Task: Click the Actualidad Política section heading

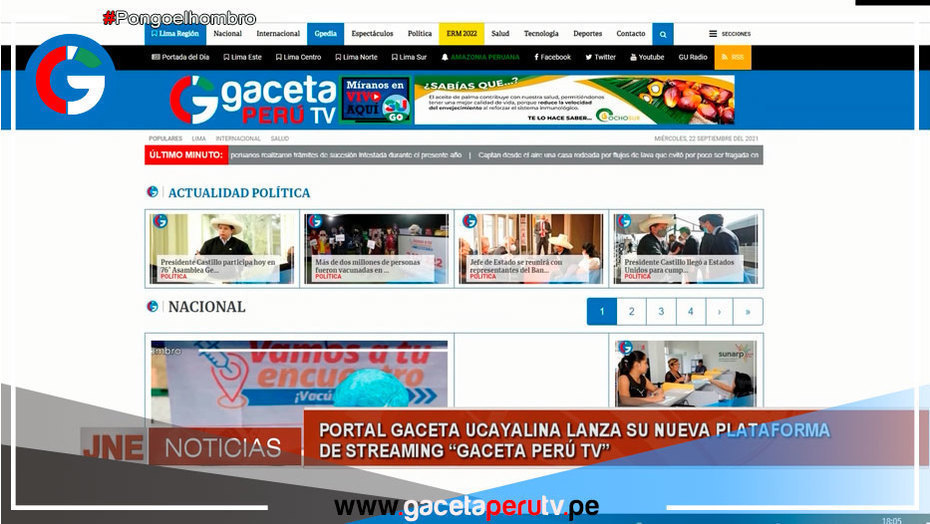Action: tap(239, 193)
